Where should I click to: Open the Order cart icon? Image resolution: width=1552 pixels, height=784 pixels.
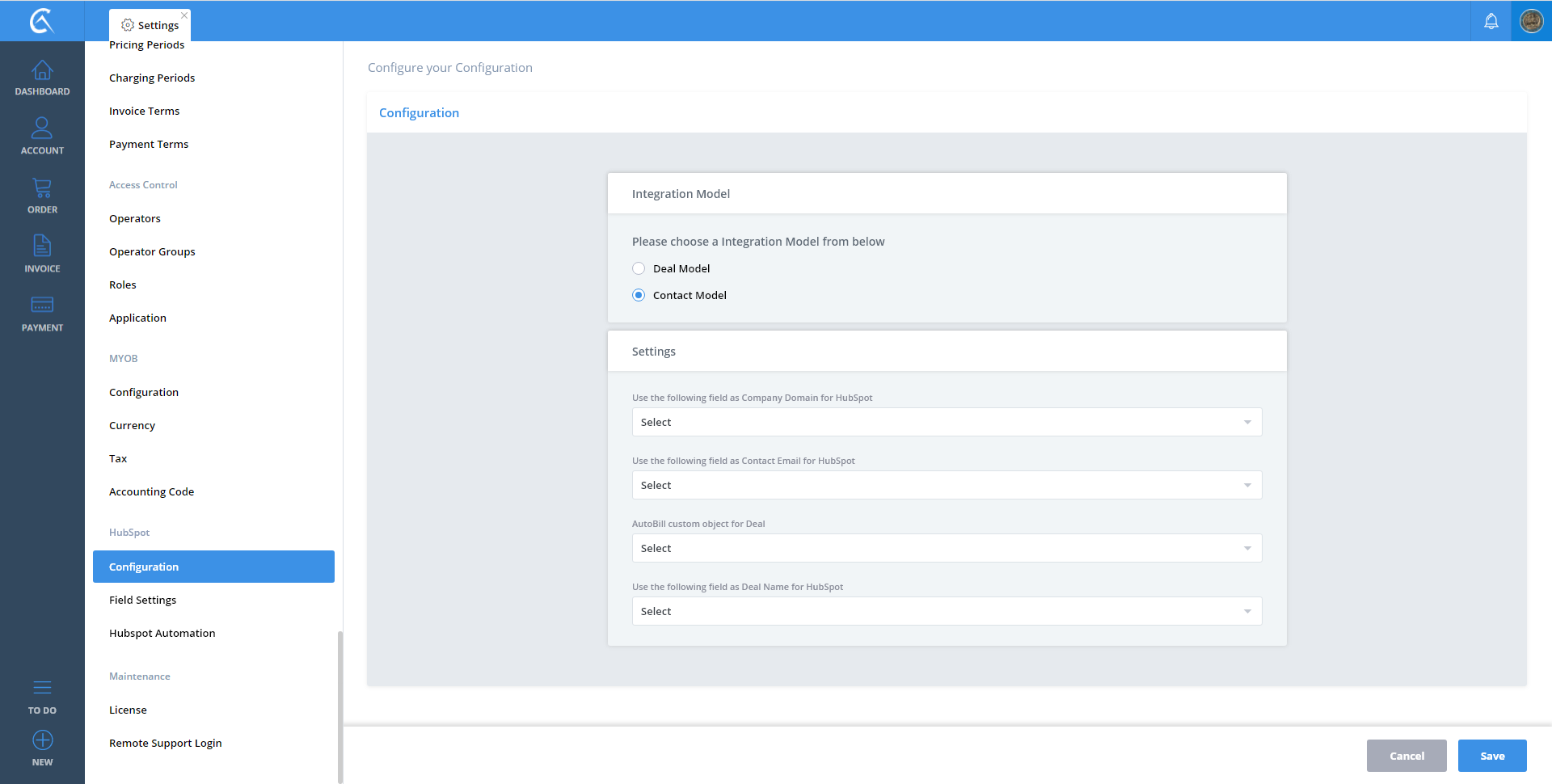(x=42, y=188)
